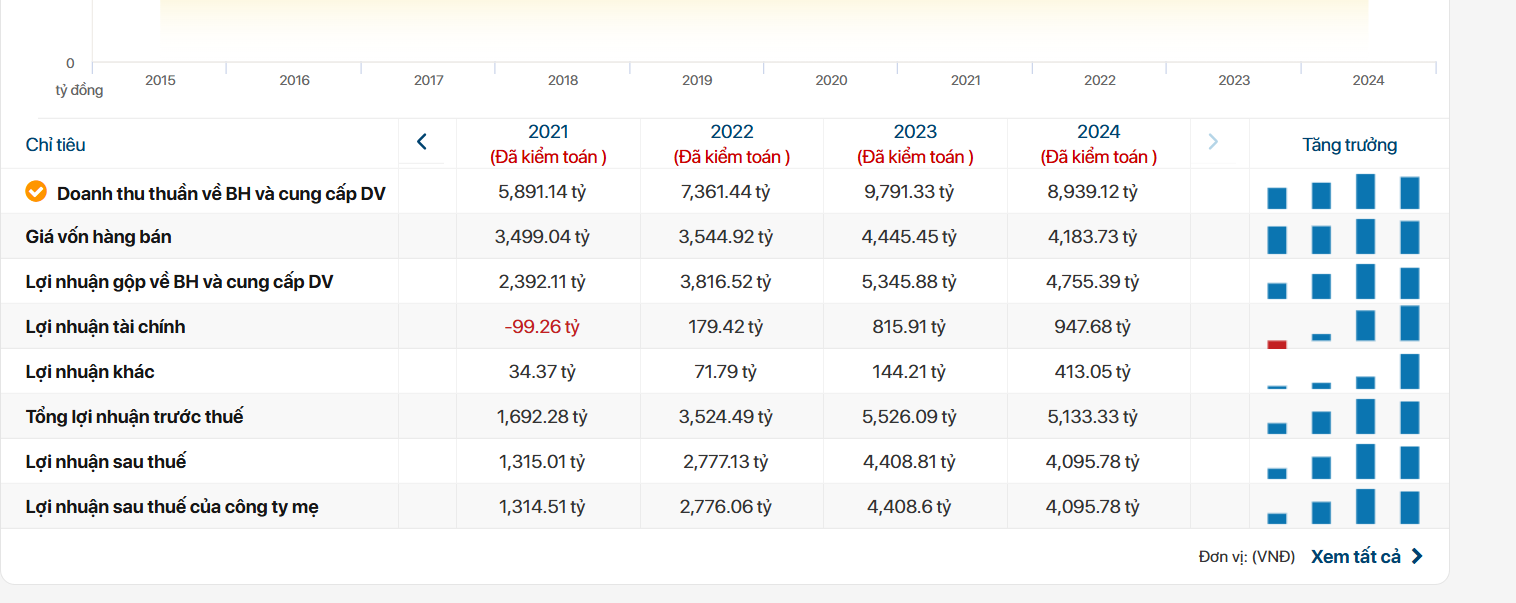This screenshot has height=603, width=1516.
Task: Click the right chevron after the 2024 column
Action: tap(1213, 142)
